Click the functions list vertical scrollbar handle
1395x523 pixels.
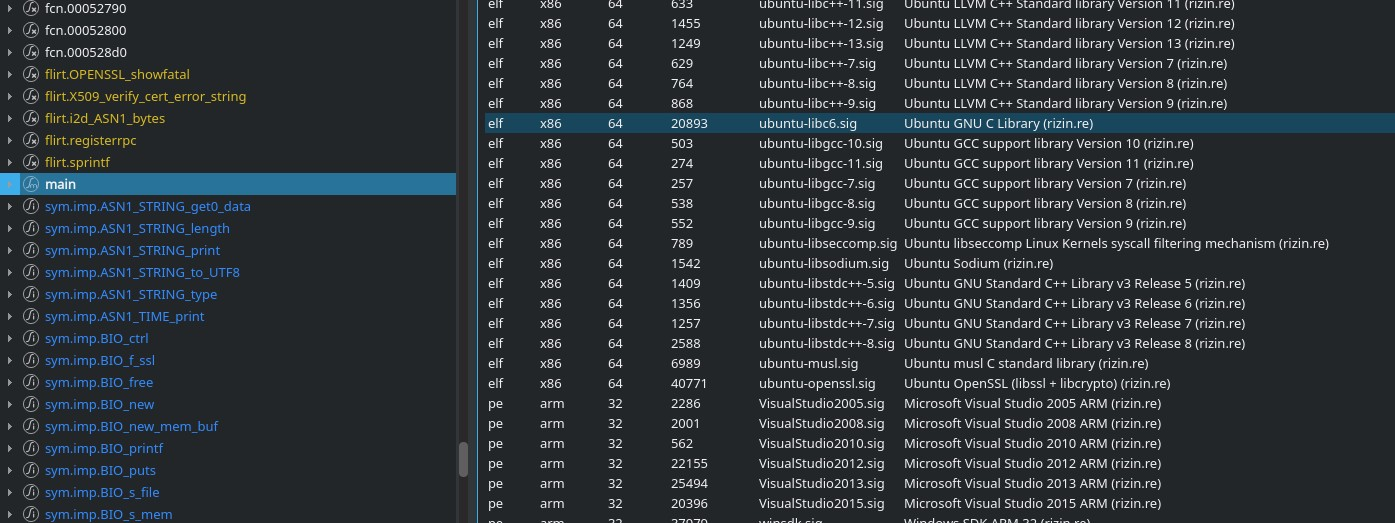point(463,460)
